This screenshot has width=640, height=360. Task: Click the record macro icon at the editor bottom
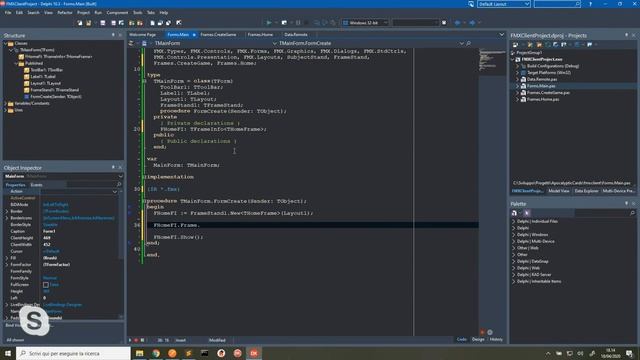pyautogui.click(x=136, y=340)
